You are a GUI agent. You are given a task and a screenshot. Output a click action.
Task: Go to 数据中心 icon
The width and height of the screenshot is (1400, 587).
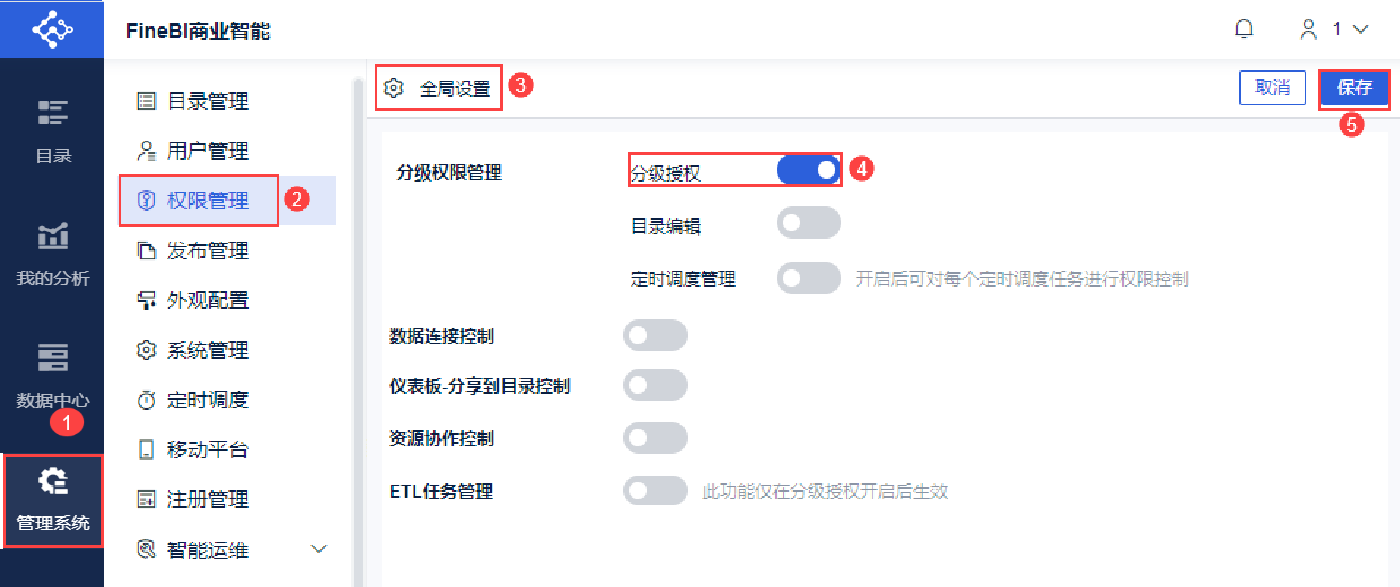(53, 358)
